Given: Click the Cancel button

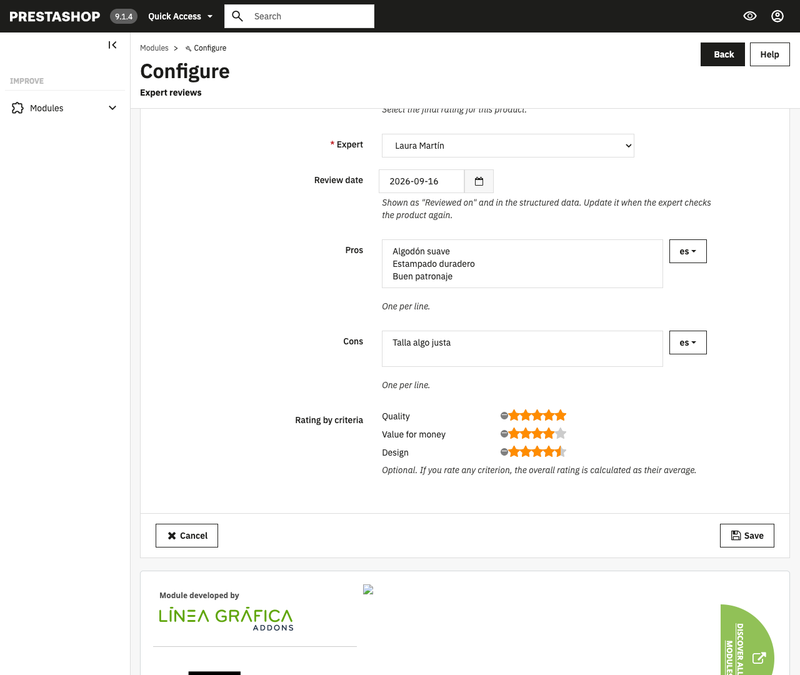Looking at the screenshot, I should (187, 535).
